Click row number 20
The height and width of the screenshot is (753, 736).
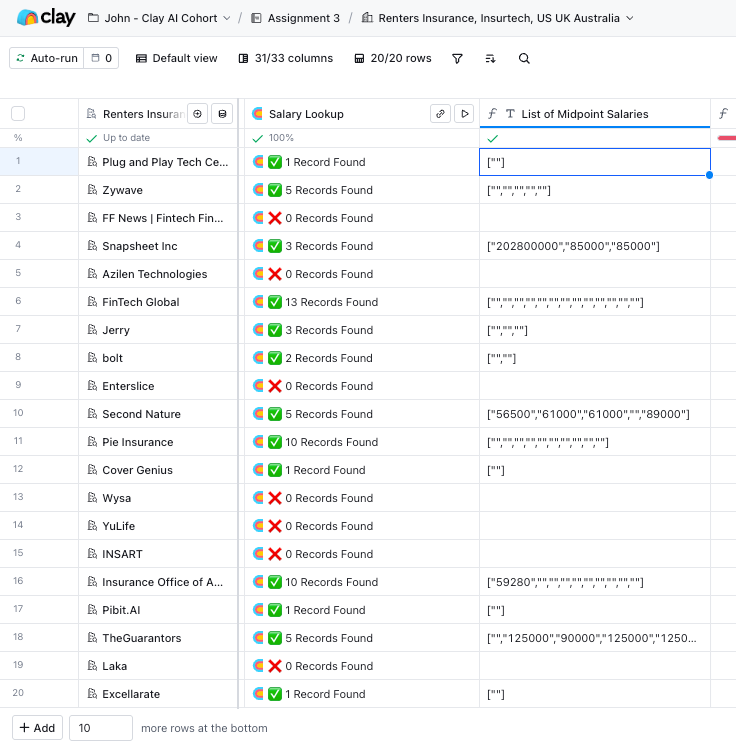coord(18,693)
